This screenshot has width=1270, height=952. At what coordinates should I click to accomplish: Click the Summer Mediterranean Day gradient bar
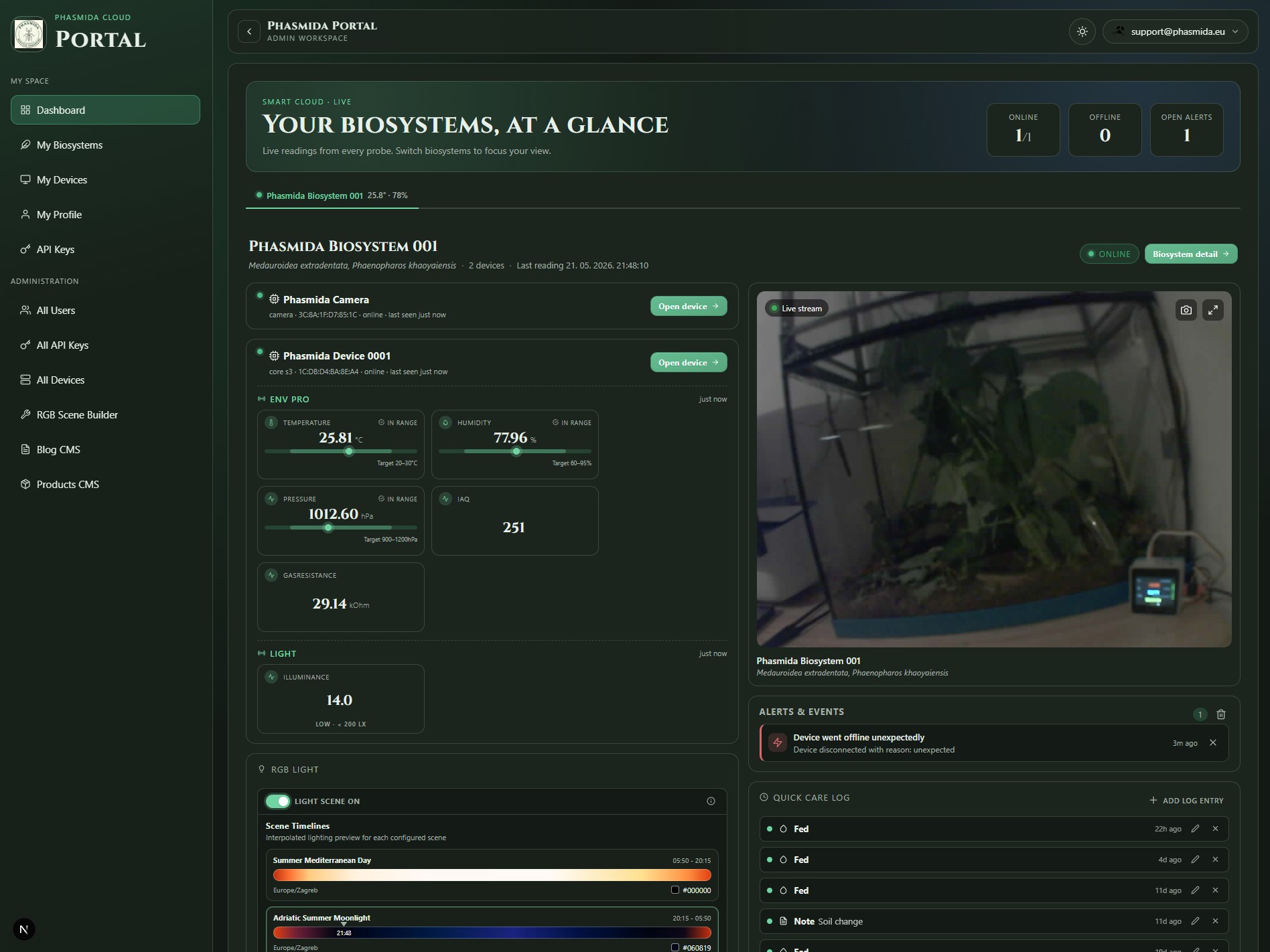pos(492,874)
